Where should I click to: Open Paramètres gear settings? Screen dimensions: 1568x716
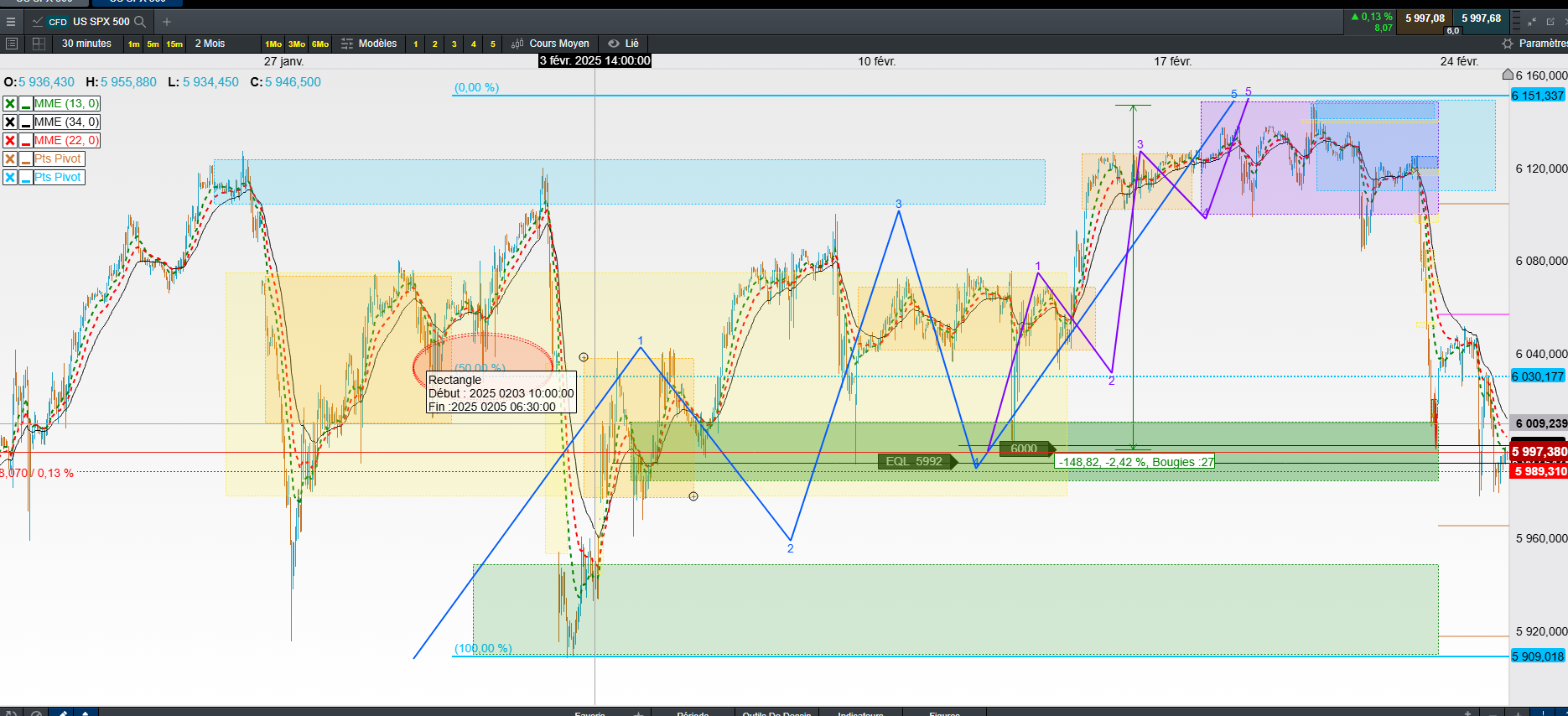[x=1534, y=44]
